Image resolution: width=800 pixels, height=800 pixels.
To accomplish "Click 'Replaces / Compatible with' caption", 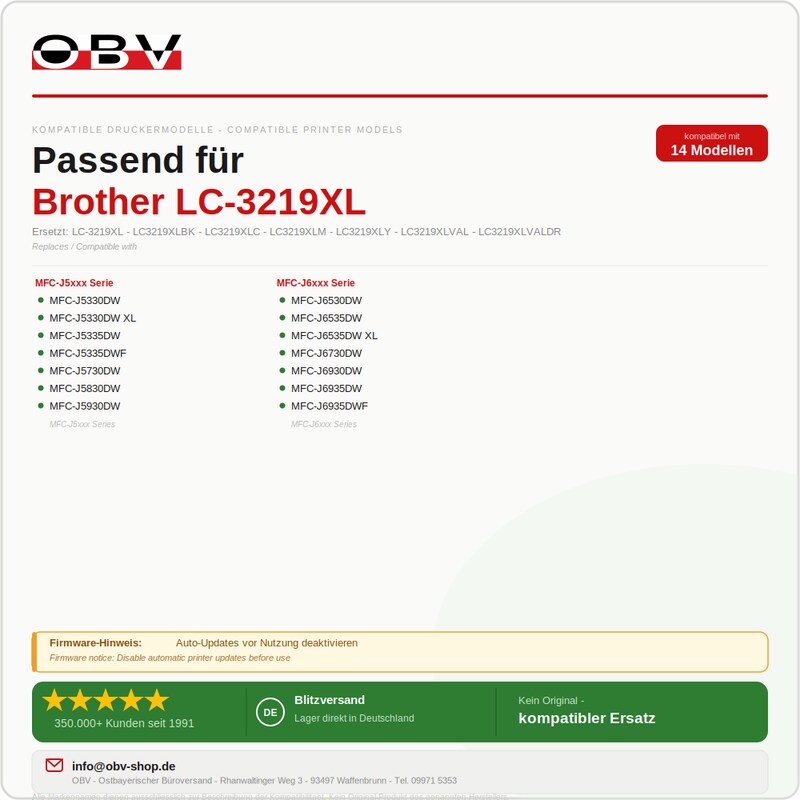I will click(84, 247).
